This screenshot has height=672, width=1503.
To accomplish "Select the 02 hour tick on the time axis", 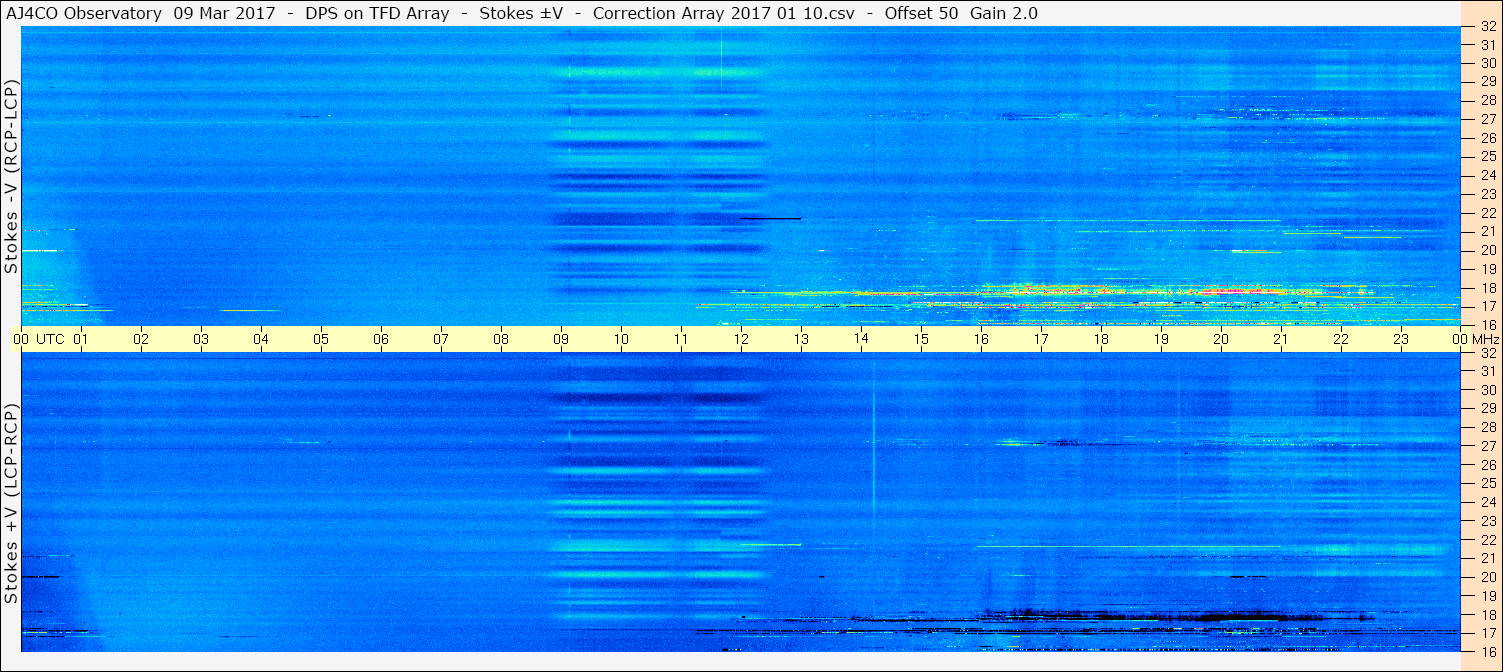I will [x=141, y=340].
